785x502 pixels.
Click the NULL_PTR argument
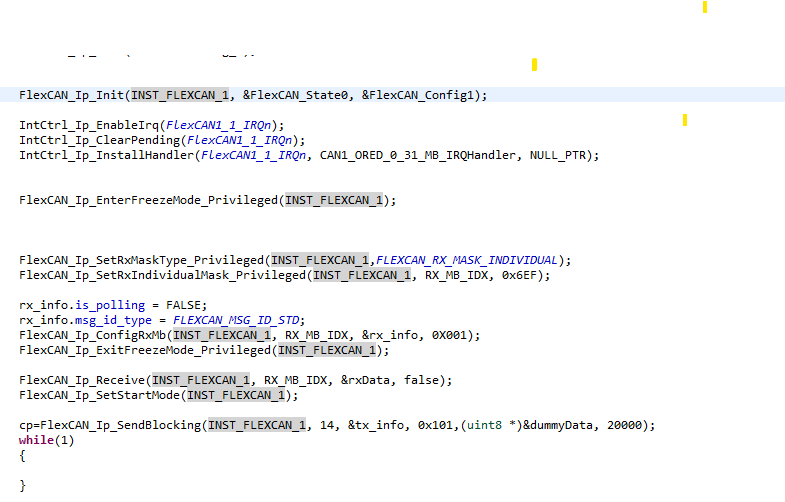click(x=558, y=155)
